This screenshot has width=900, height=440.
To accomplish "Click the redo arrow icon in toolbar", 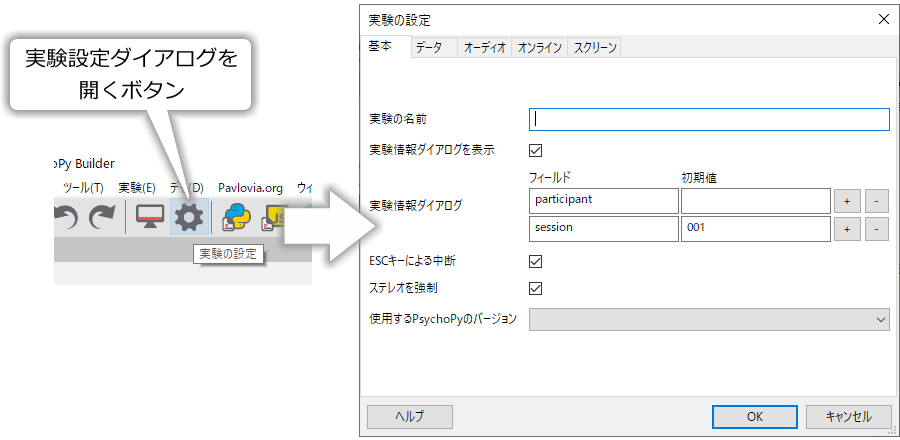I will tap(103, 217).
